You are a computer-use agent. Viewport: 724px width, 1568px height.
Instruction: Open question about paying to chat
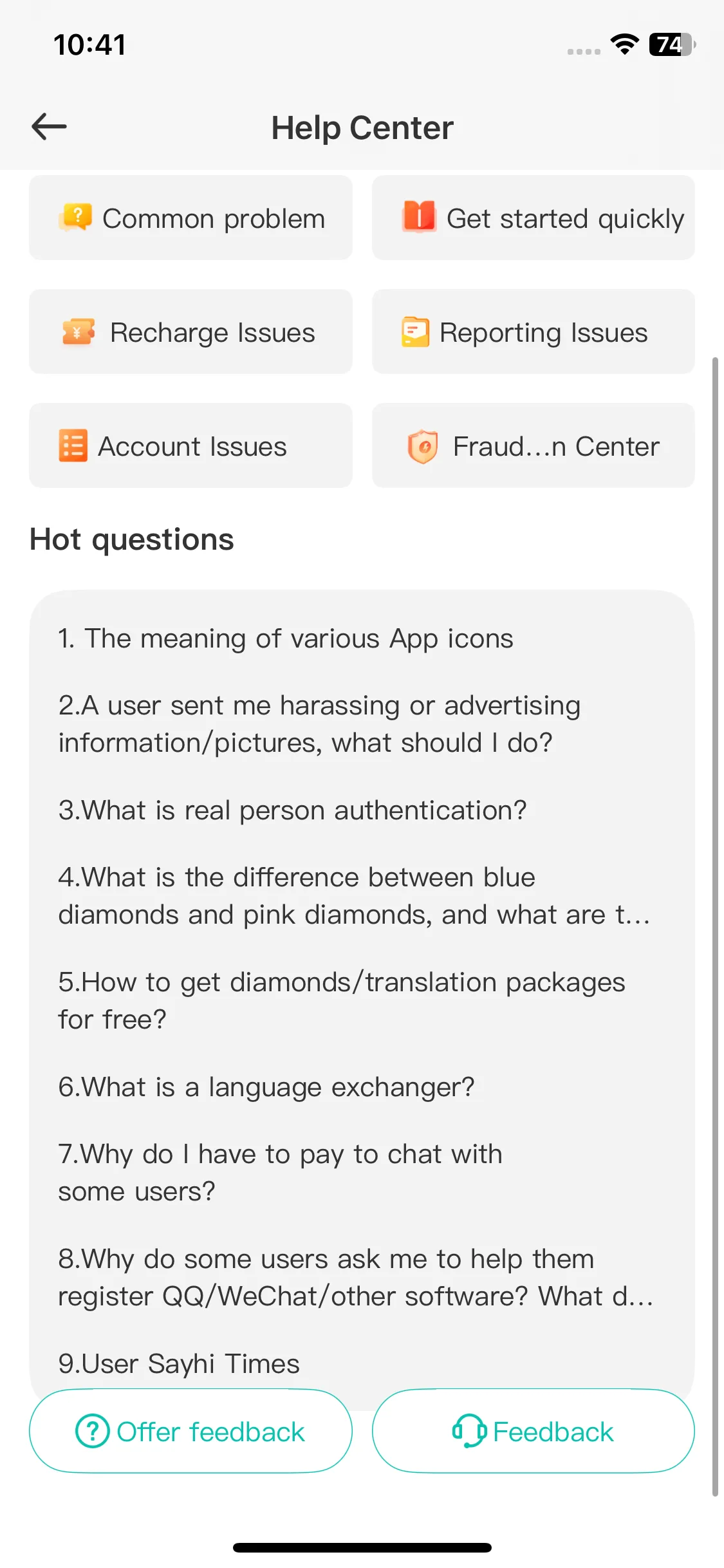click(x=280, y=1173)
